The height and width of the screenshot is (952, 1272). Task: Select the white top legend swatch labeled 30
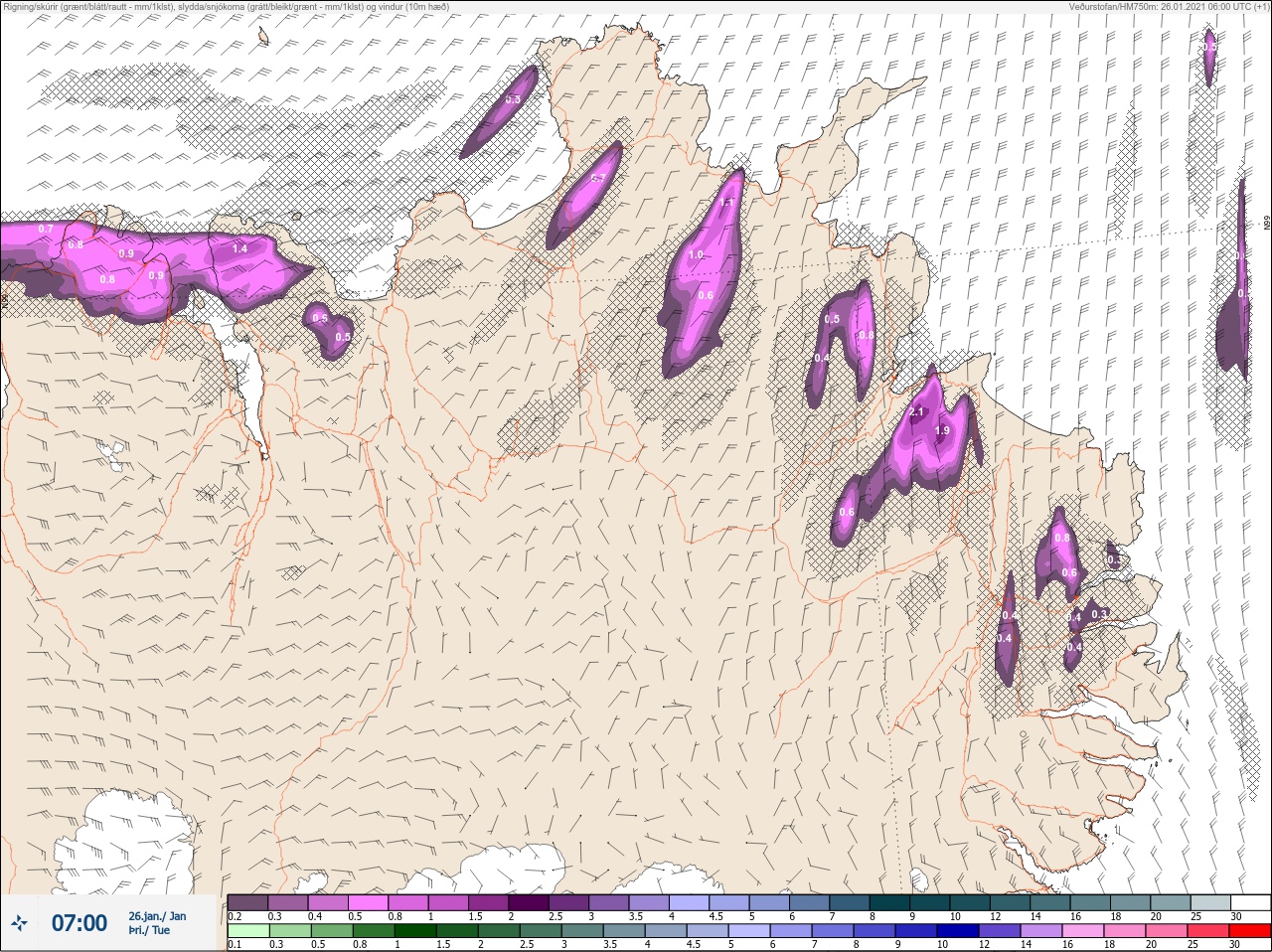[x=1250, y=902]
